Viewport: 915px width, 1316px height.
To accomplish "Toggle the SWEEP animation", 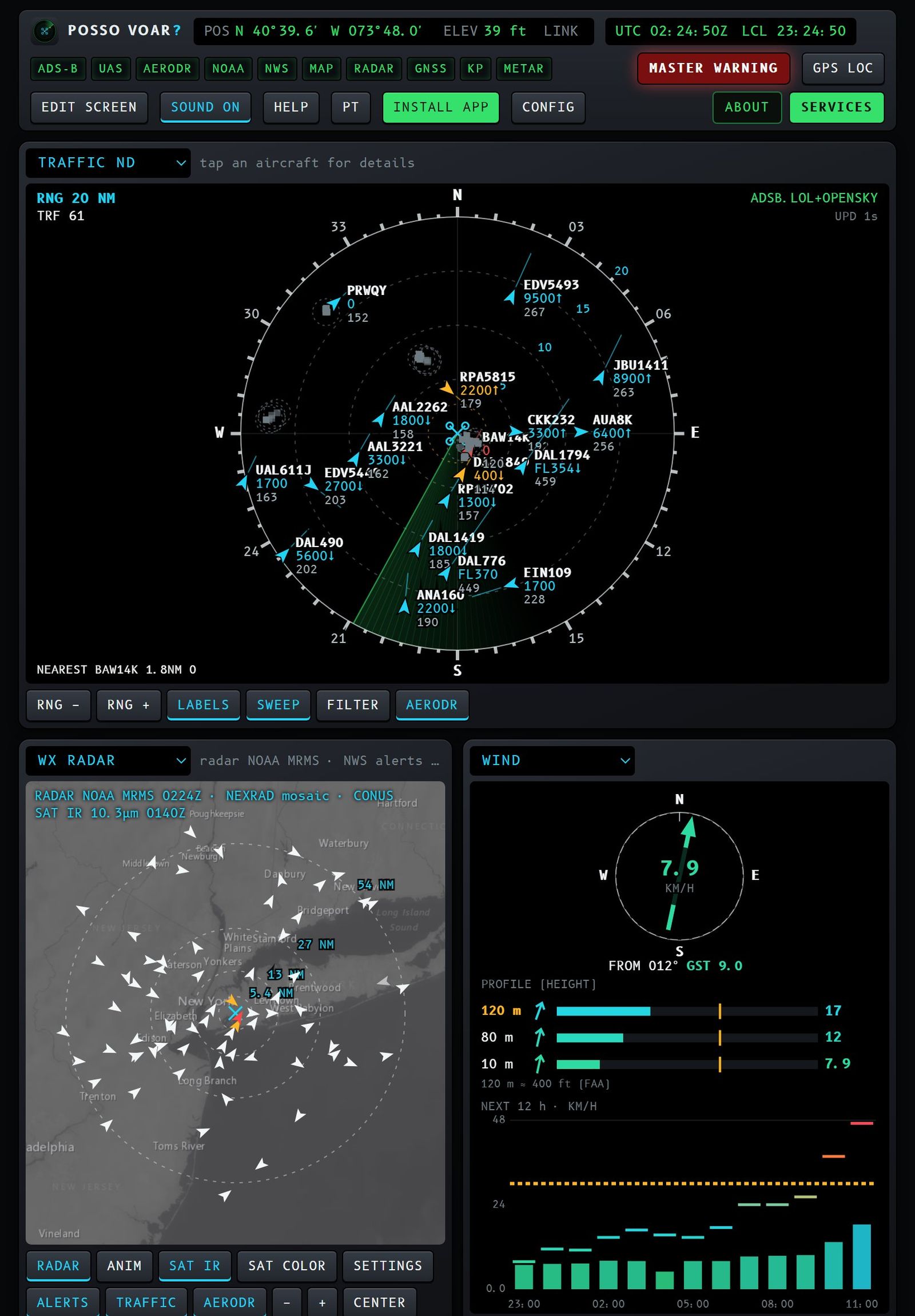I will click(278, 704).
